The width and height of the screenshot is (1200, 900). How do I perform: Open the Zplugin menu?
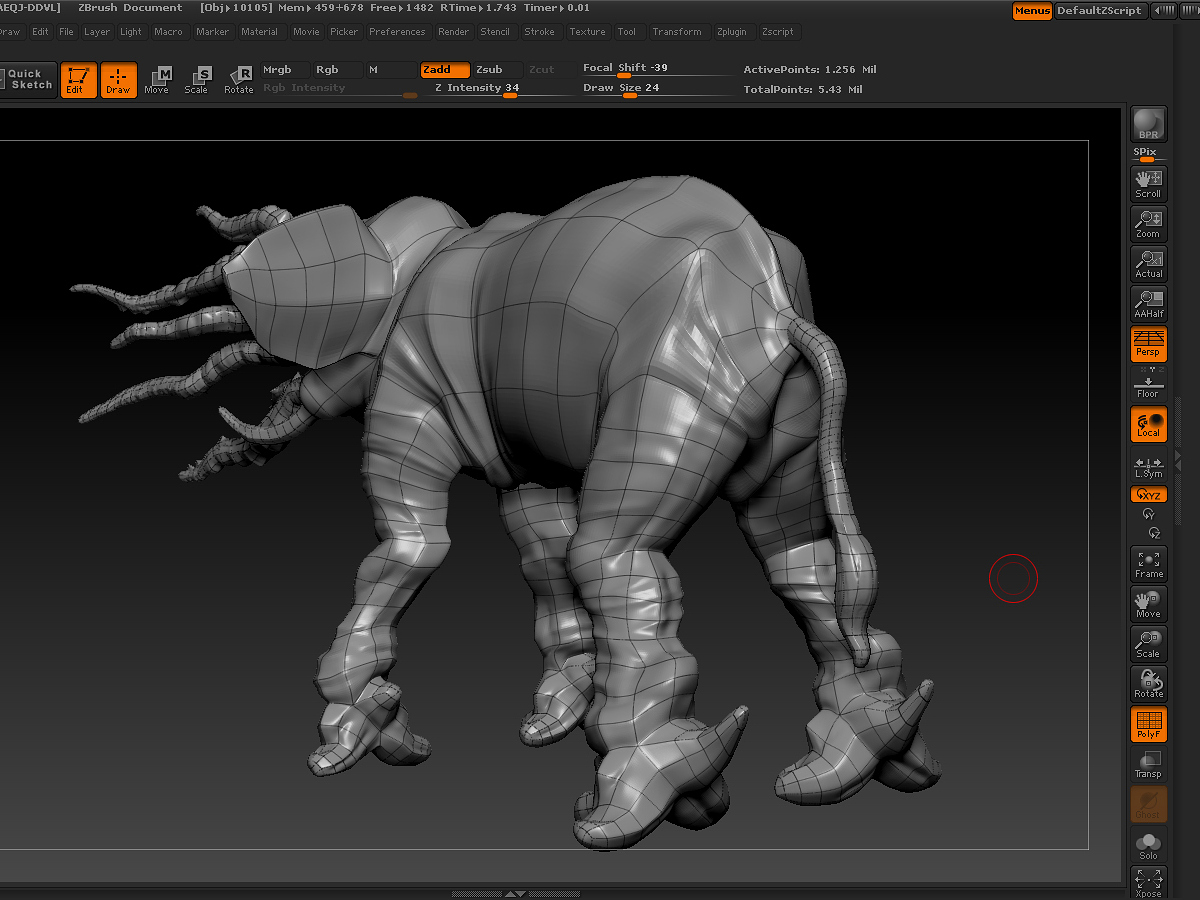point(731,32)
